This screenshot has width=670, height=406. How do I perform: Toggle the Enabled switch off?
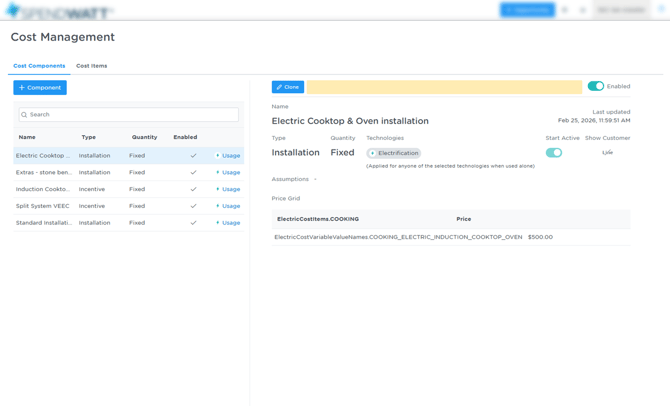[x=596, y=86]
